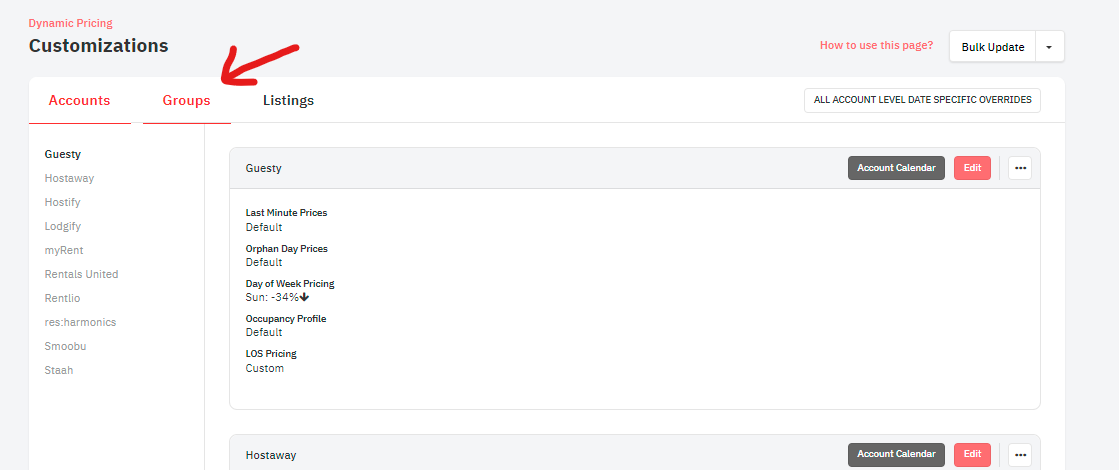
Task: Select res:harmonics in the sidebar
Action: coord(80,322)
